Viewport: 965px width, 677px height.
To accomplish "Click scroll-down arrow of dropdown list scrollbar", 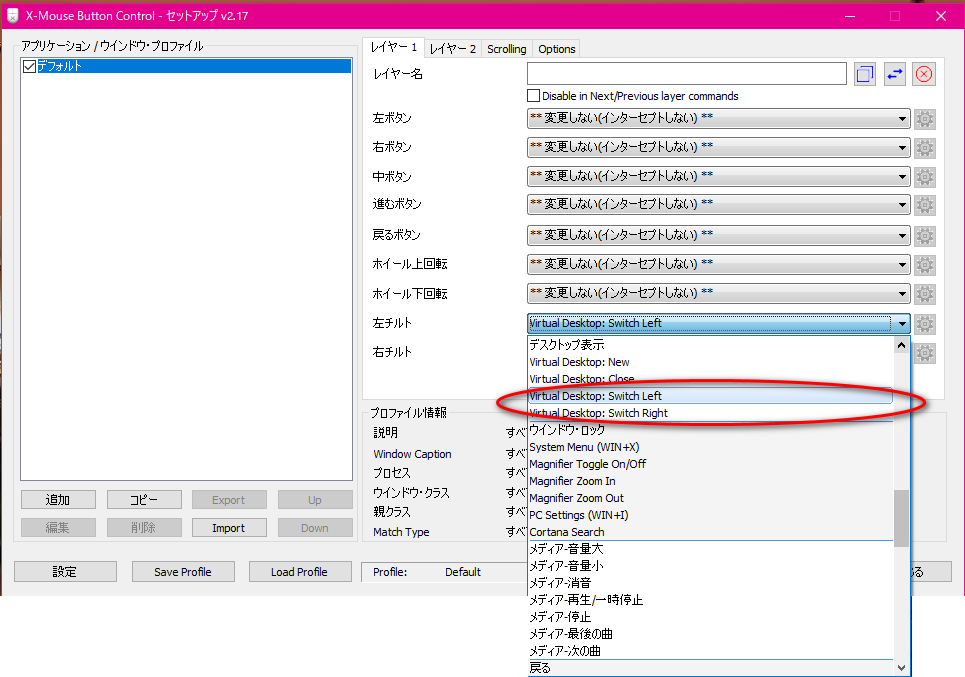I will (902, 667).
